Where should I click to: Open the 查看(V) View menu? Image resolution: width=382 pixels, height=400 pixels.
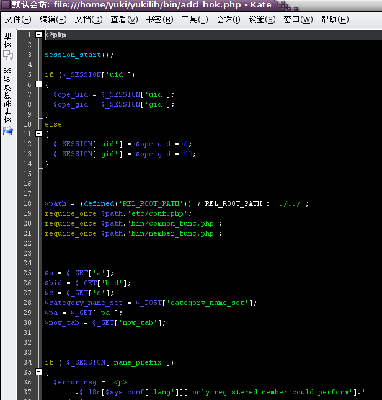pos(124,20)
